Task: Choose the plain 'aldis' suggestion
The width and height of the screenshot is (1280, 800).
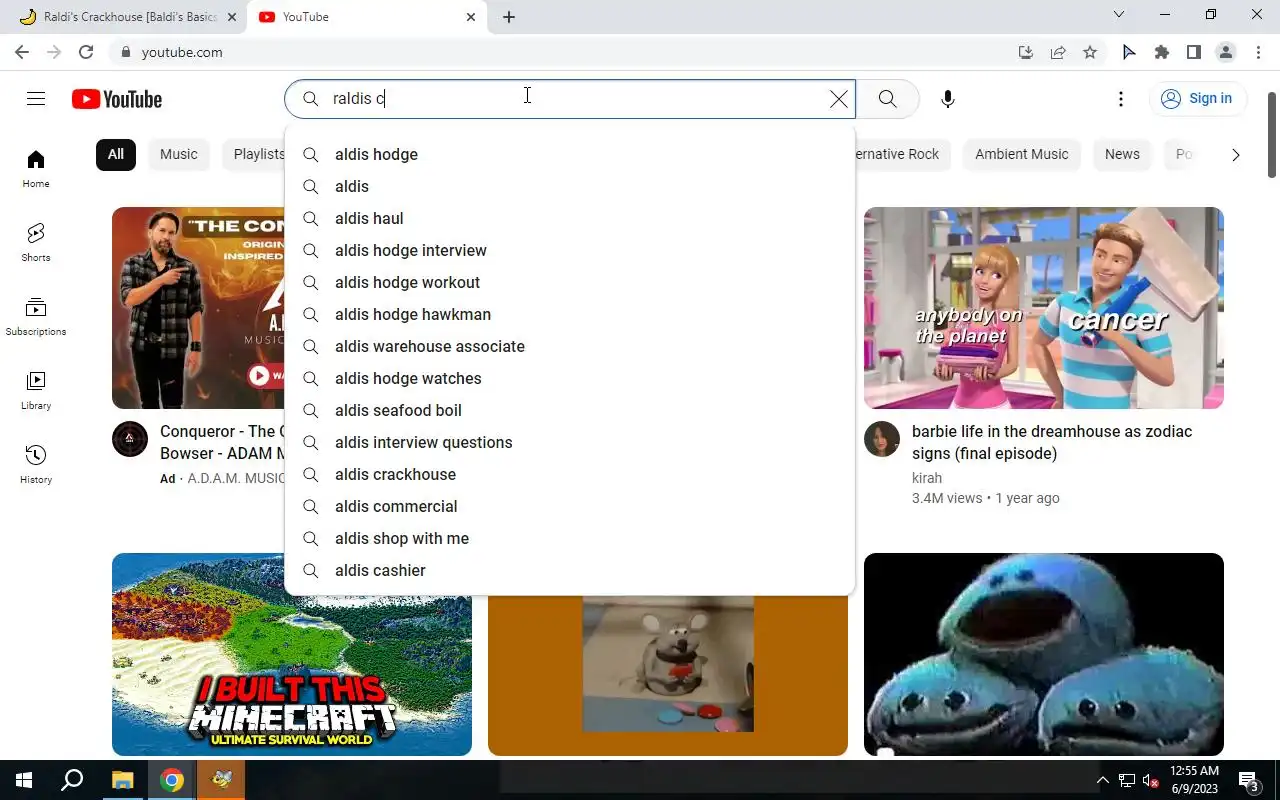Action: pos(570,186)
